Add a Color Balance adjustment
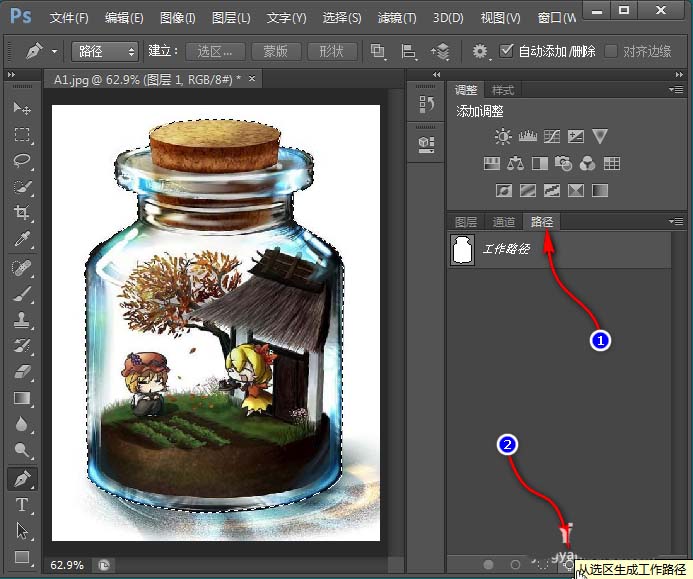Viewport: 693px width, 579px height. tap(515, 163)
